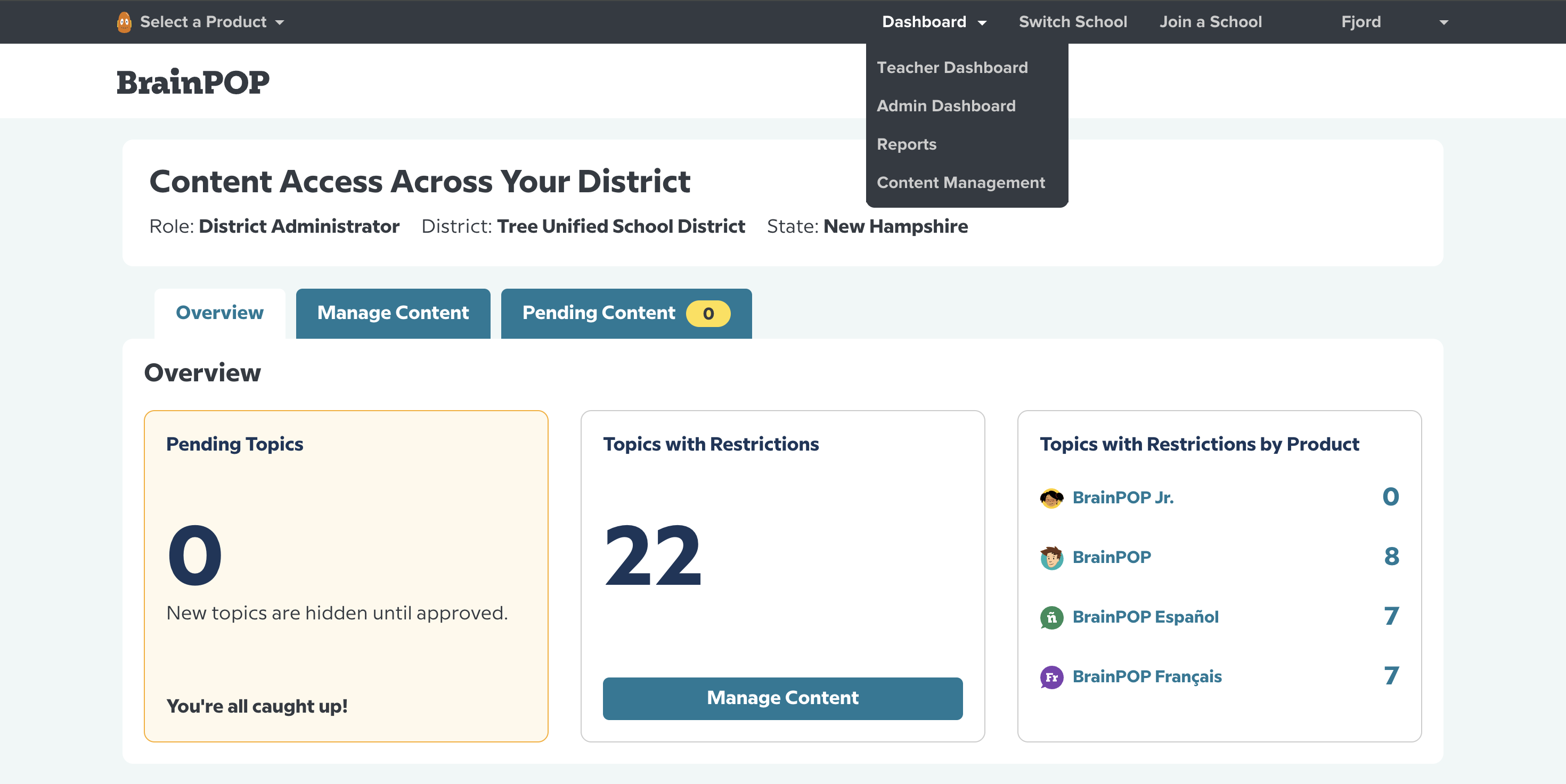Click the "Tree Unified School District" name
1566x784 pixels.
[621, 226]
